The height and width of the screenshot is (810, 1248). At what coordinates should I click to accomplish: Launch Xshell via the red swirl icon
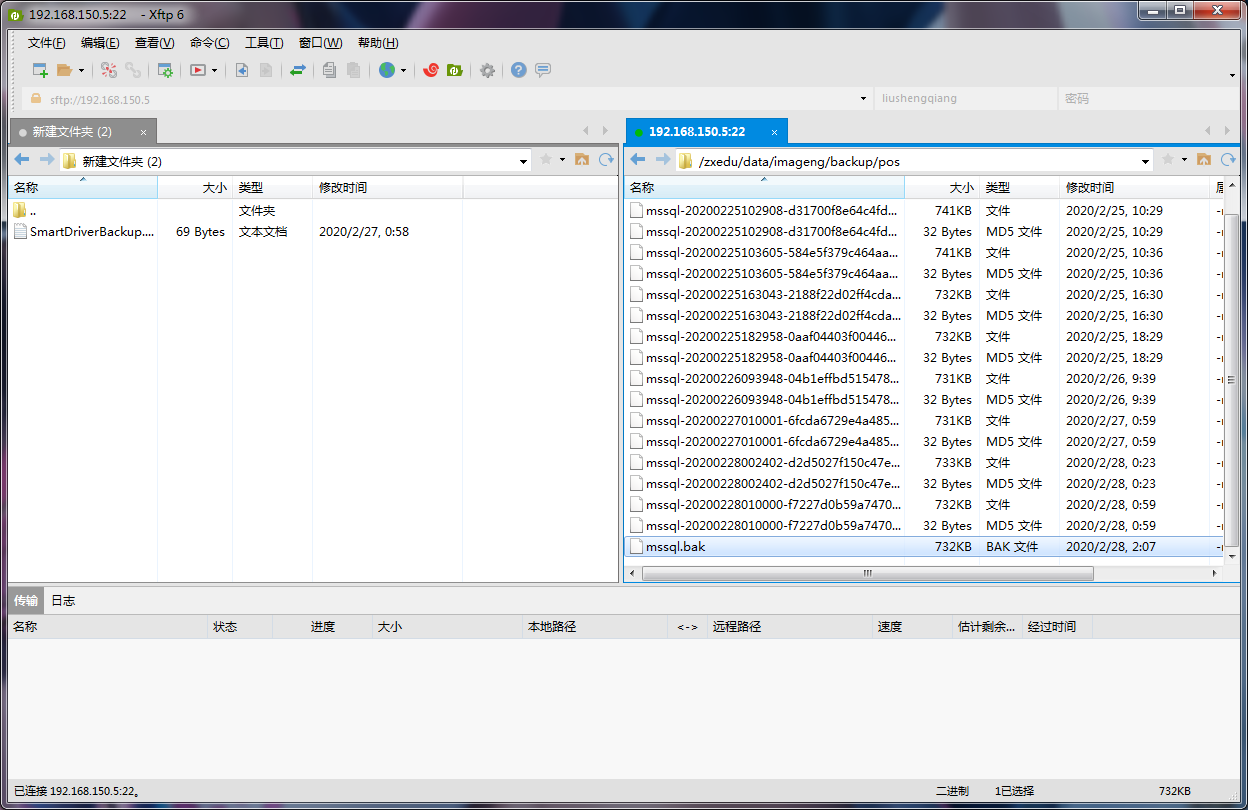[x=431, y=70]
